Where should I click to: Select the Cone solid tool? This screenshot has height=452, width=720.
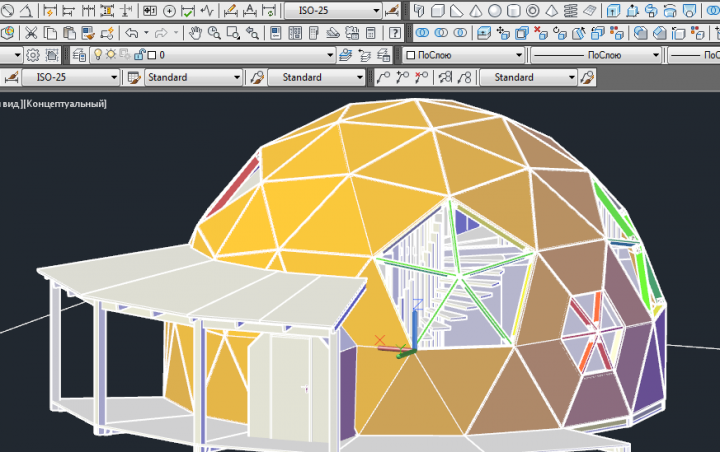click(476, 10)
